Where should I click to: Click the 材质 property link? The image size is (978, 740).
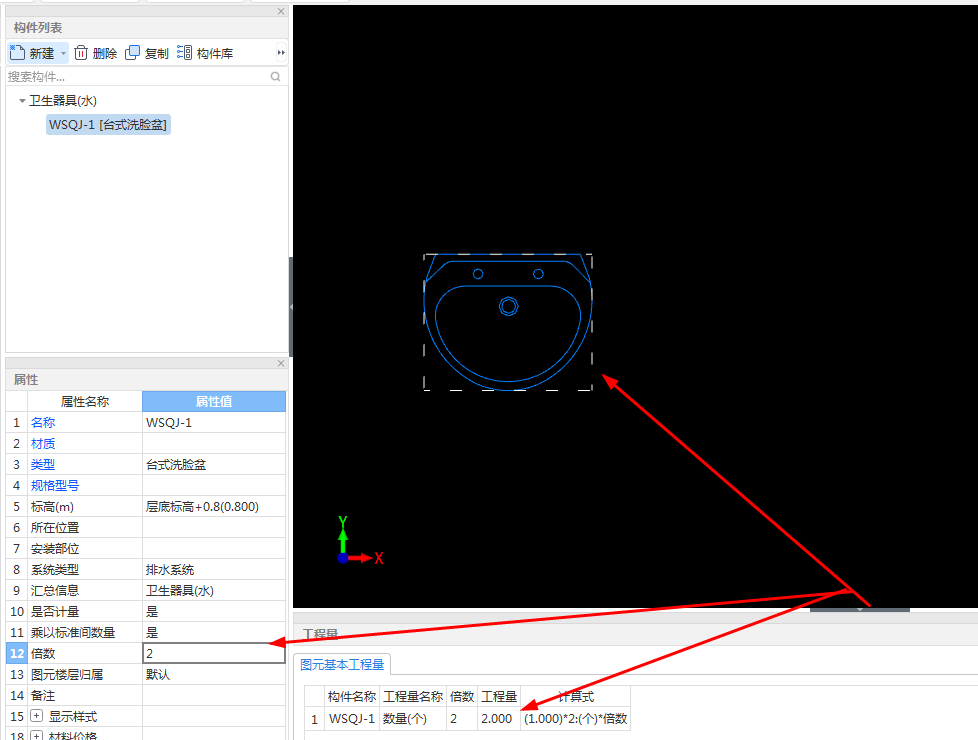coord(43,444)
